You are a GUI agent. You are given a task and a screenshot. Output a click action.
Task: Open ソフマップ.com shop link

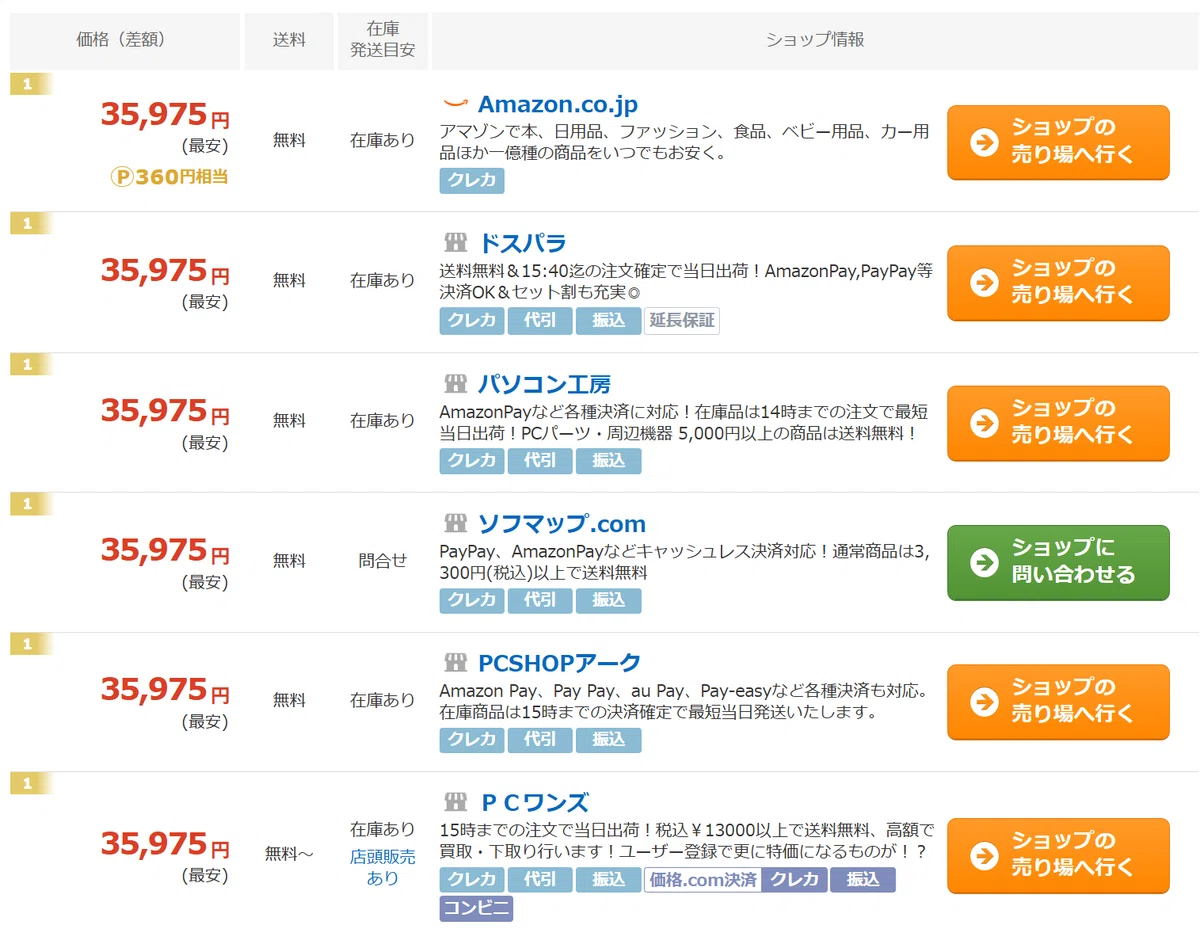click(562, 524)
